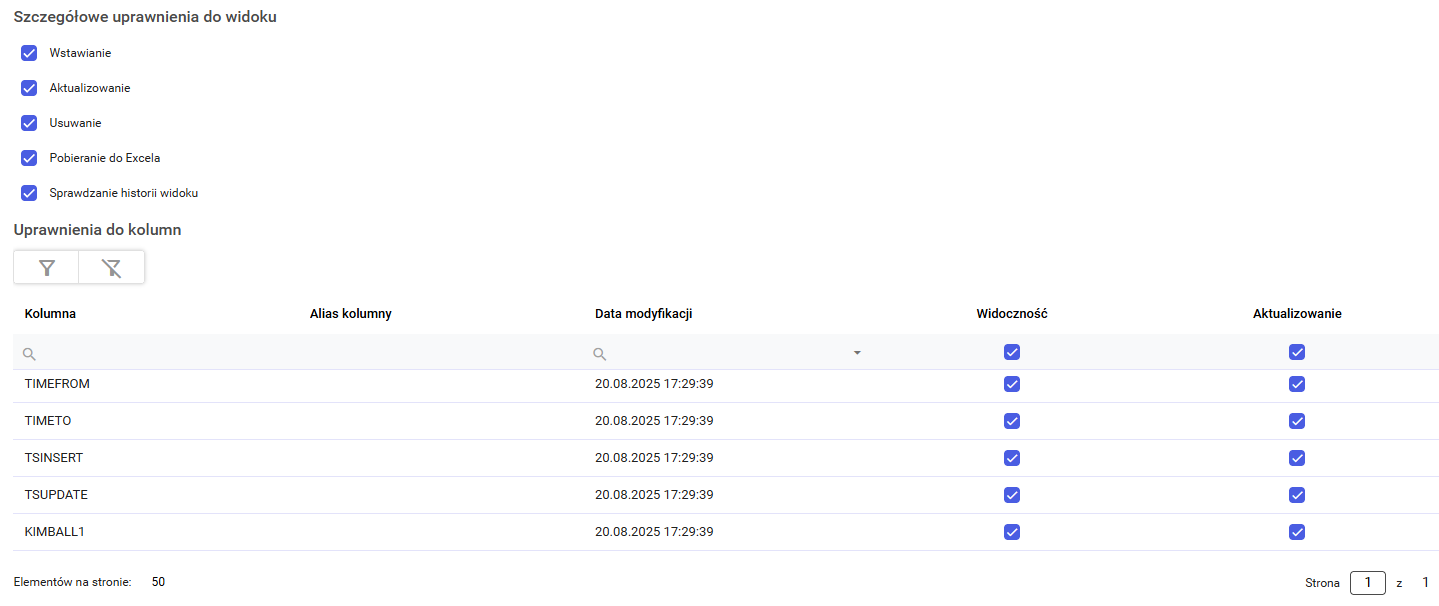Screen dimensions: 1439x606
Task: Open items per page selector showing 50
Action: click(x=159, y=582)
